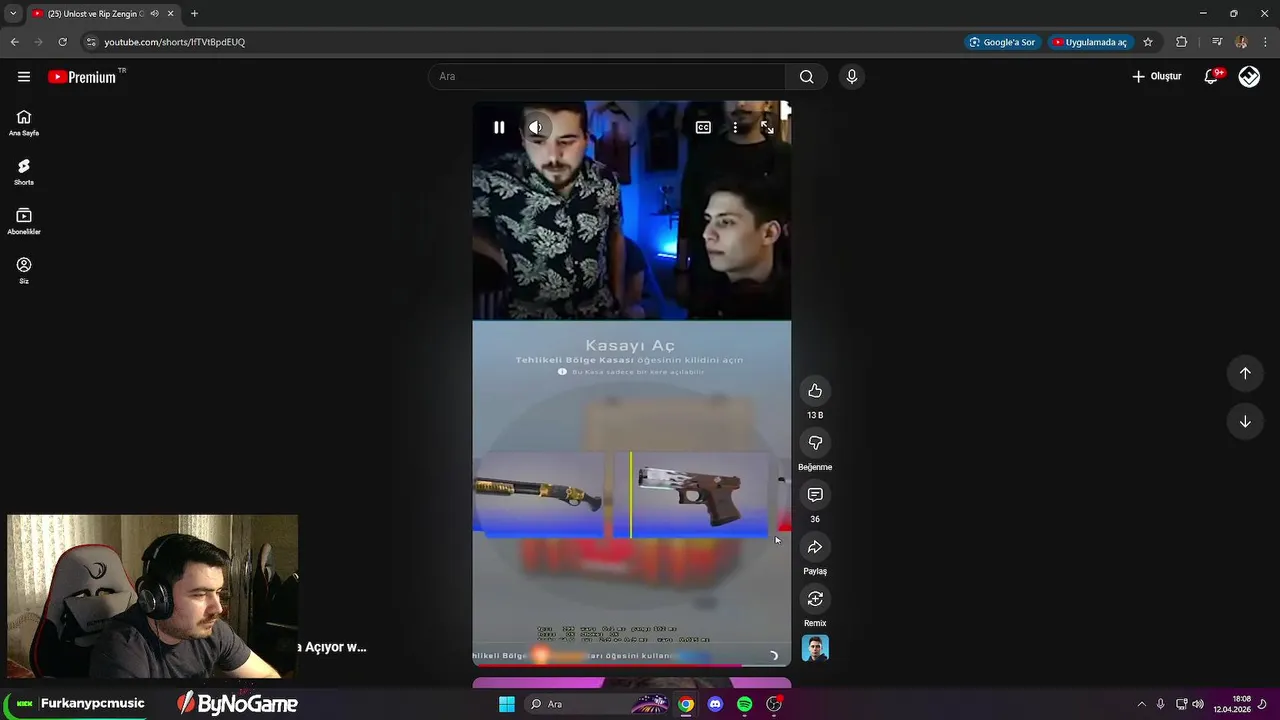Viewport: 1280px width, 720px height.
Task: Share the short via Paylaş
Action: (815, 547)
